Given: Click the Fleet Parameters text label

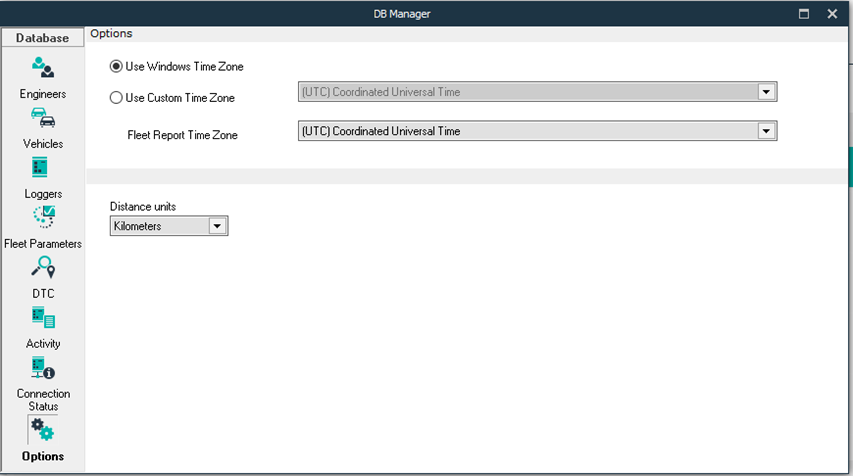Looking at the screenshot, I should click(43, 244).
